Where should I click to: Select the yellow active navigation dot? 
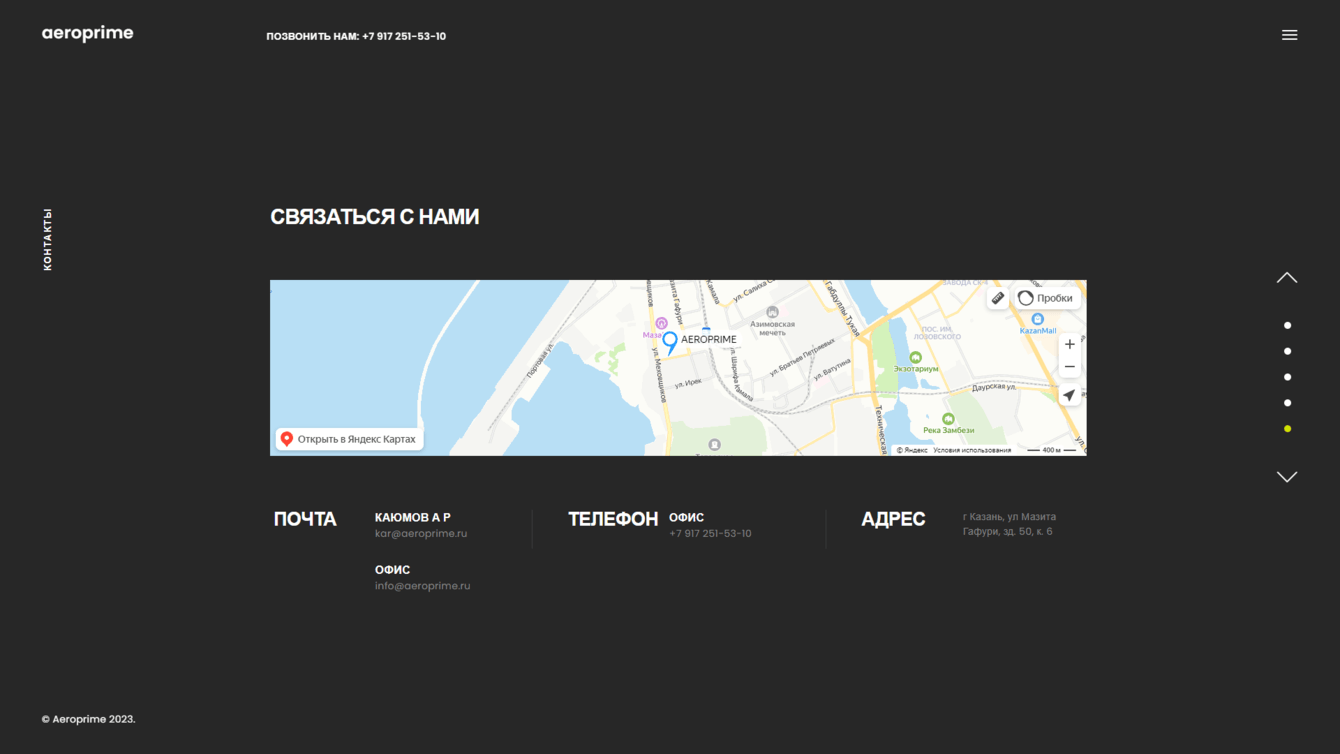(x=1287, y=429)
